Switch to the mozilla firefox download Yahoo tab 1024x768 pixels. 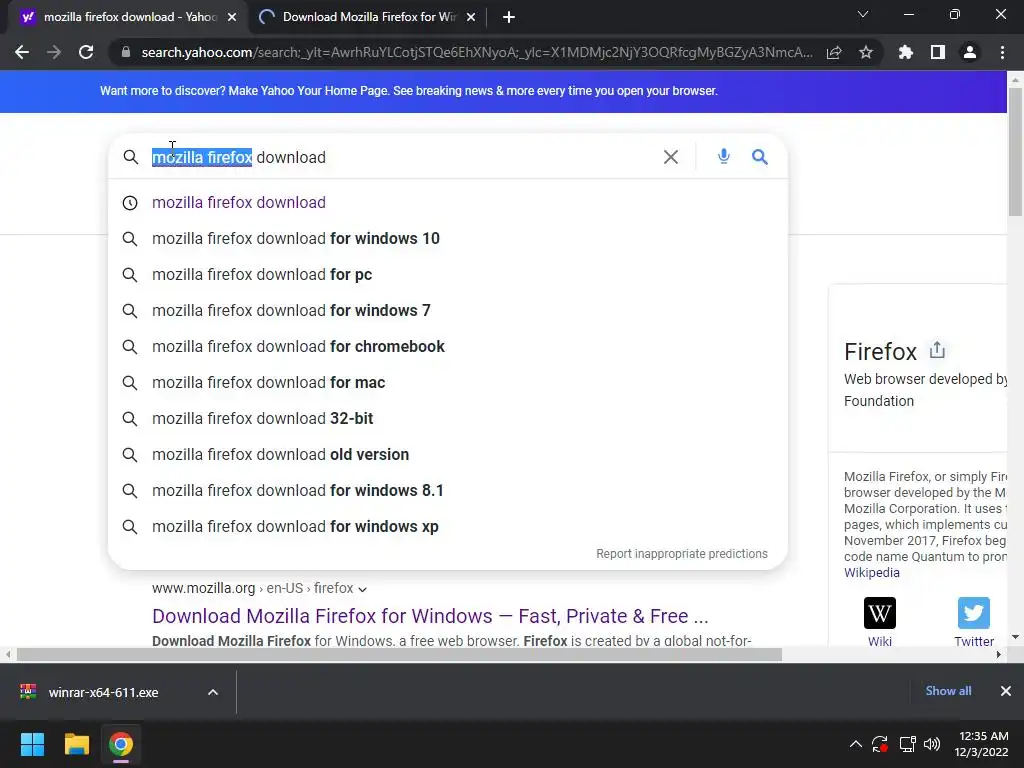[x=128, y=18]
